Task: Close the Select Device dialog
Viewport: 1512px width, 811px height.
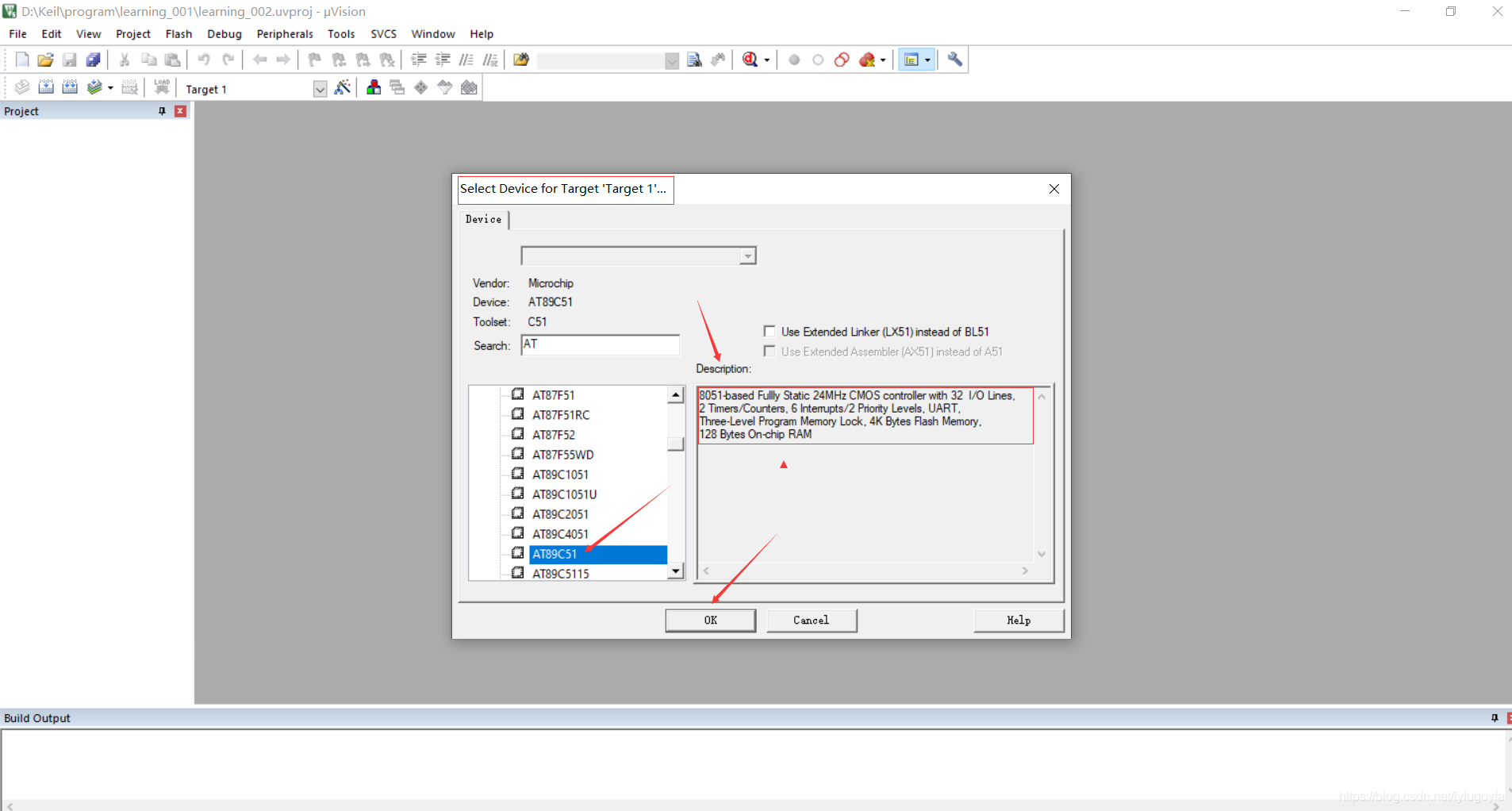Action: click(x=1054, y=189)
